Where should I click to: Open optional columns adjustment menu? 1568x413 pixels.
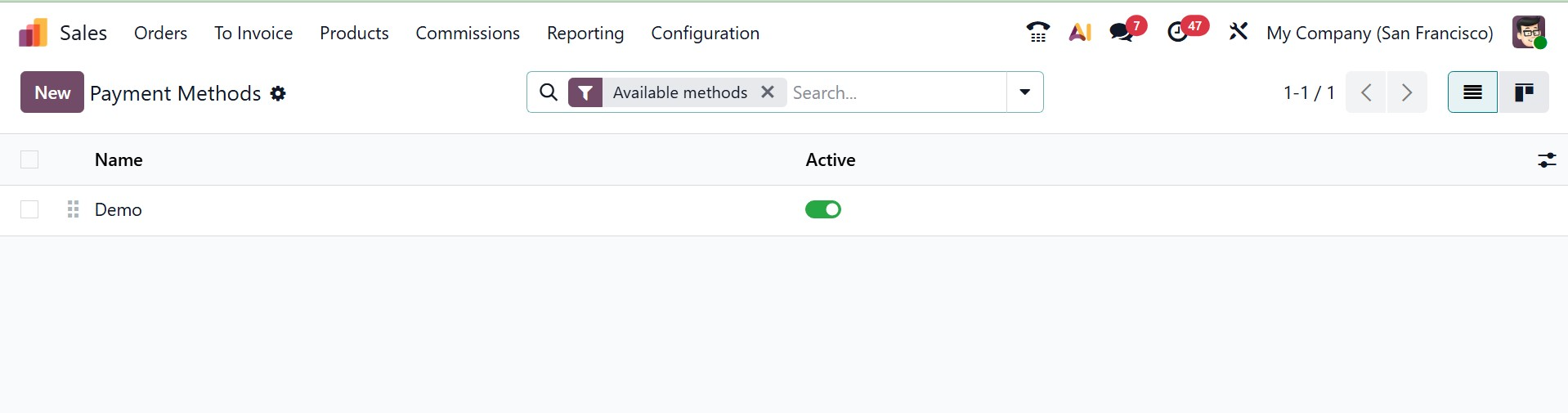(1546, 160)
